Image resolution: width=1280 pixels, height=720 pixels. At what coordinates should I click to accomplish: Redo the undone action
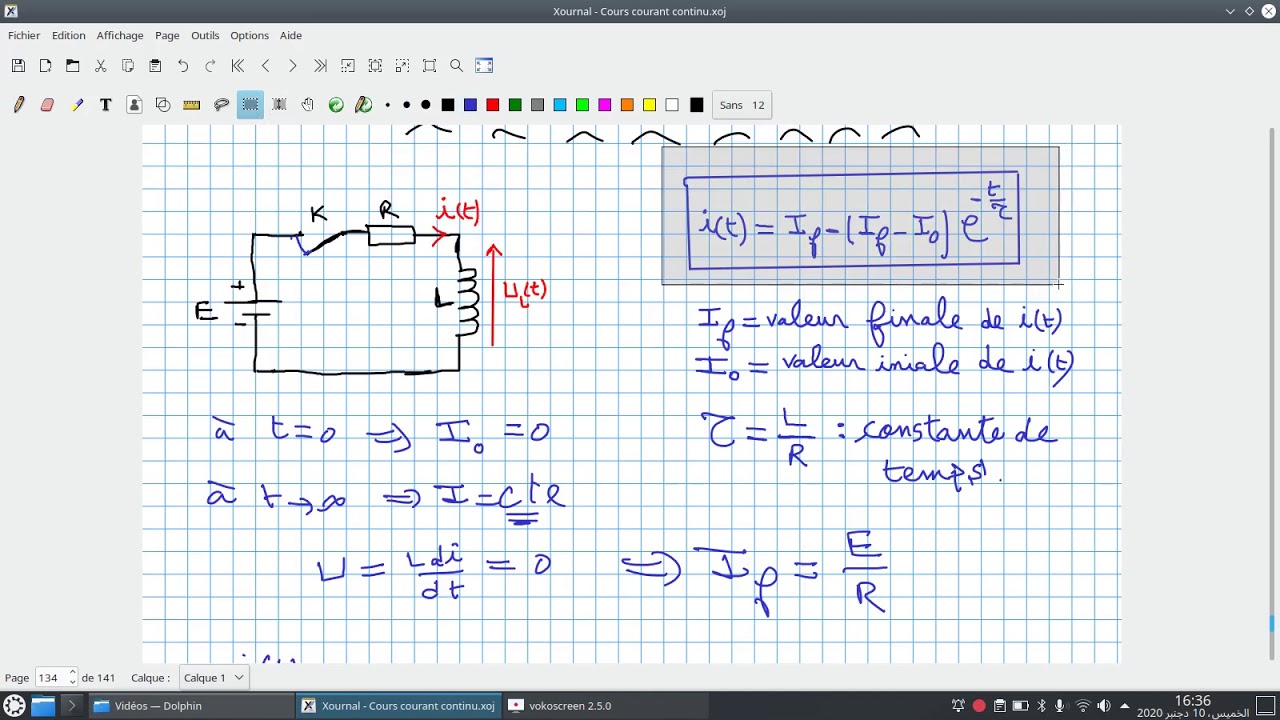tap(210, 66)
